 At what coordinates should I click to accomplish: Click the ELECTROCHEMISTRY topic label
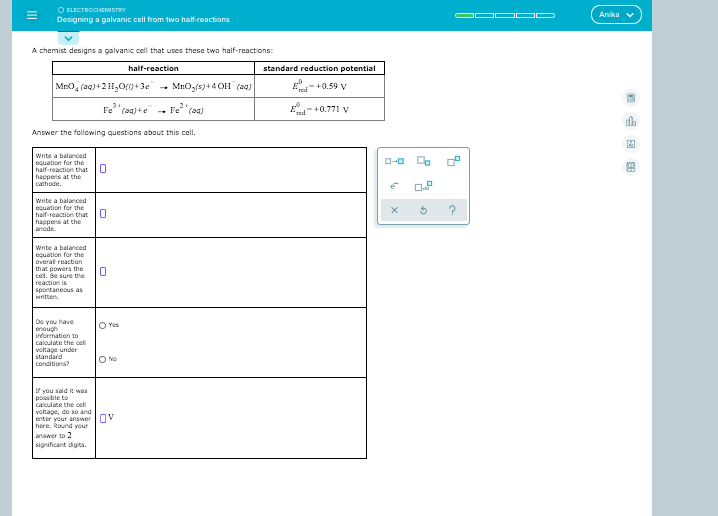[96, 10]
